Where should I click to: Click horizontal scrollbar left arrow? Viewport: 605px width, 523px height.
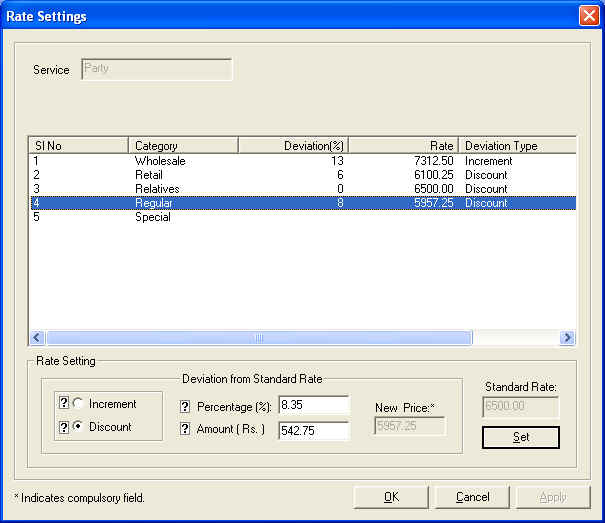click(x=37, y=338)
